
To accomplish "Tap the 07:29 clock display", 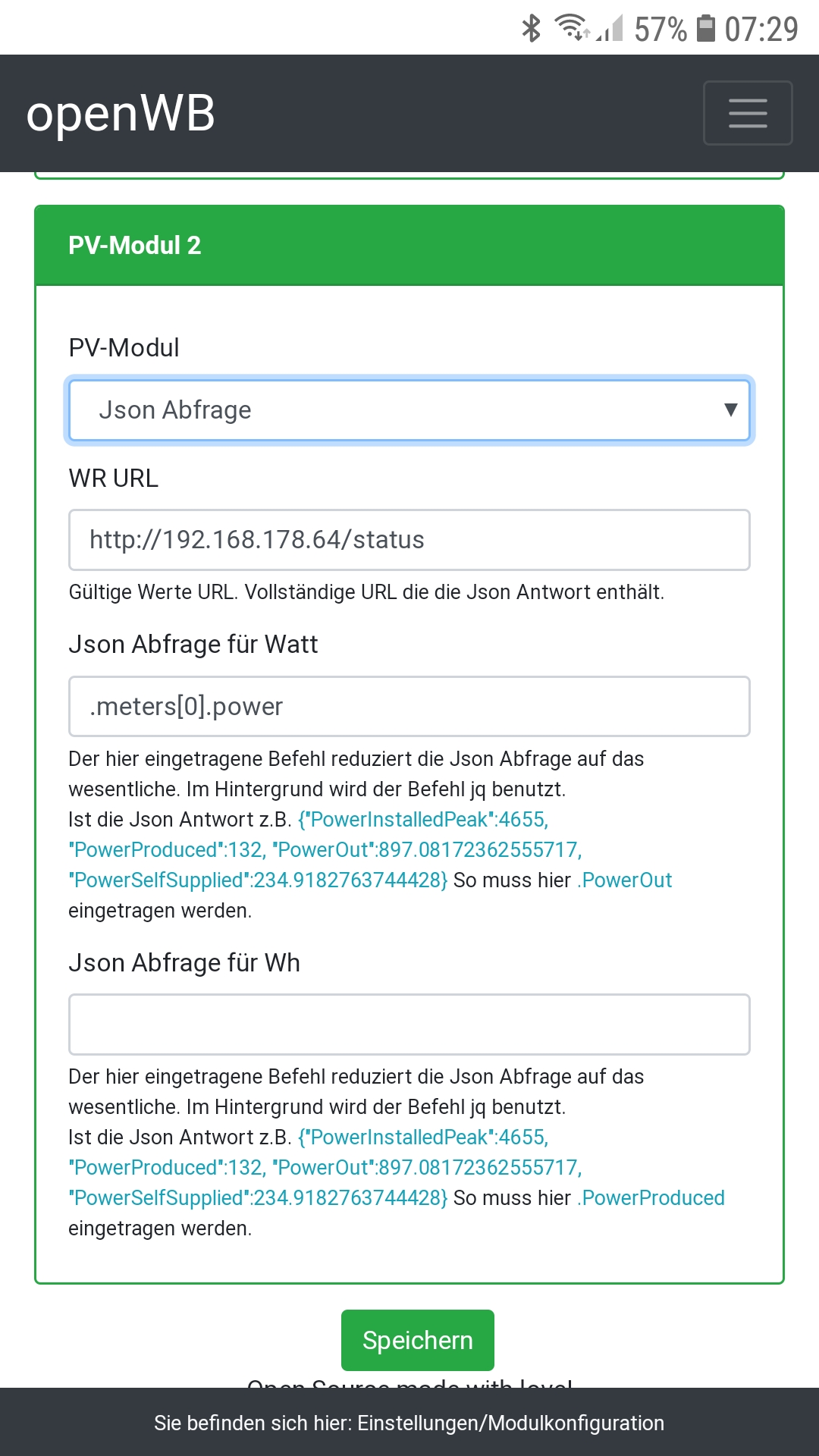I will tap(761, 30).
